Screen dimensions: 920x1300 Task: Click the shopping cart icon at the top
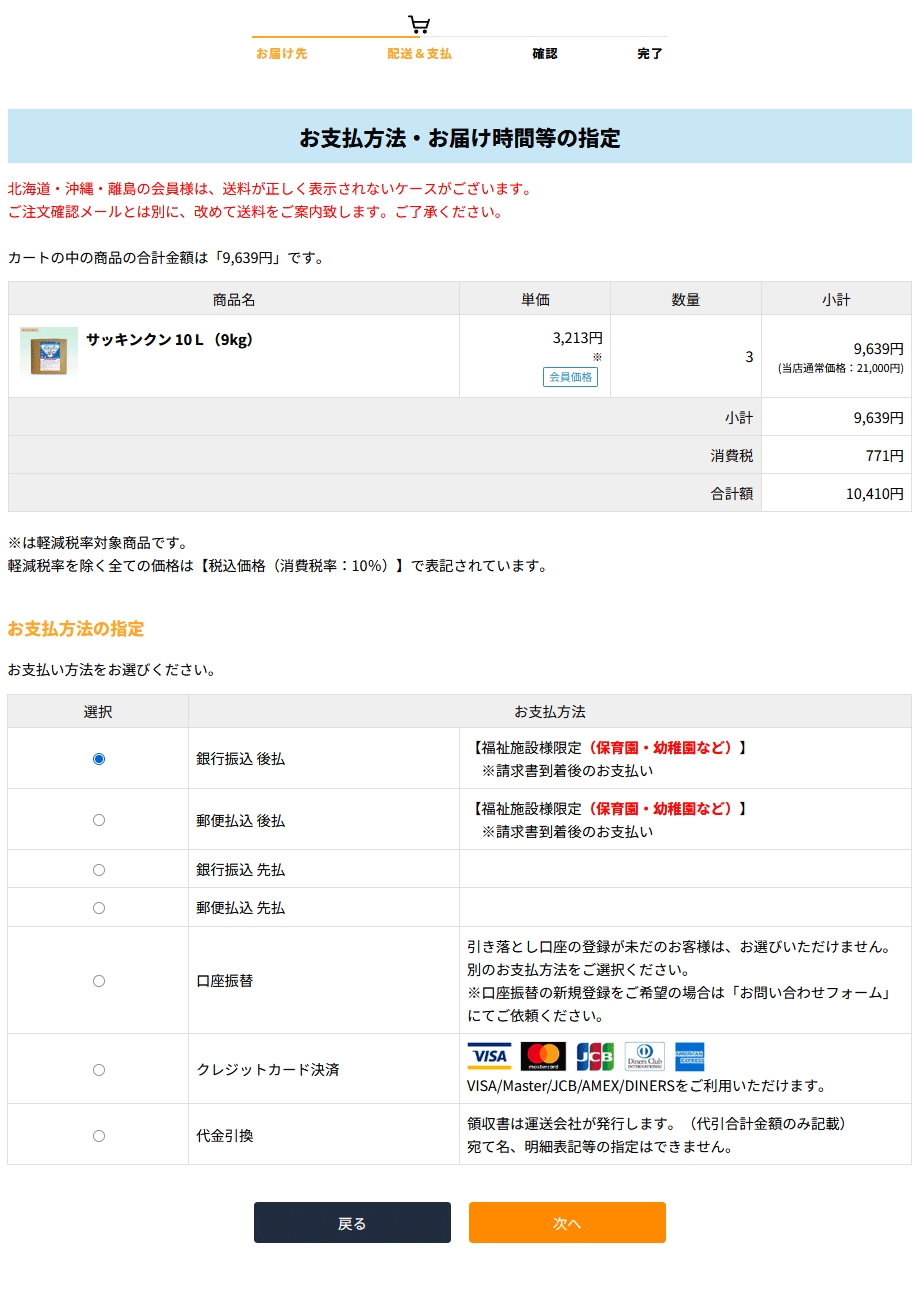(x=420, y=24)
